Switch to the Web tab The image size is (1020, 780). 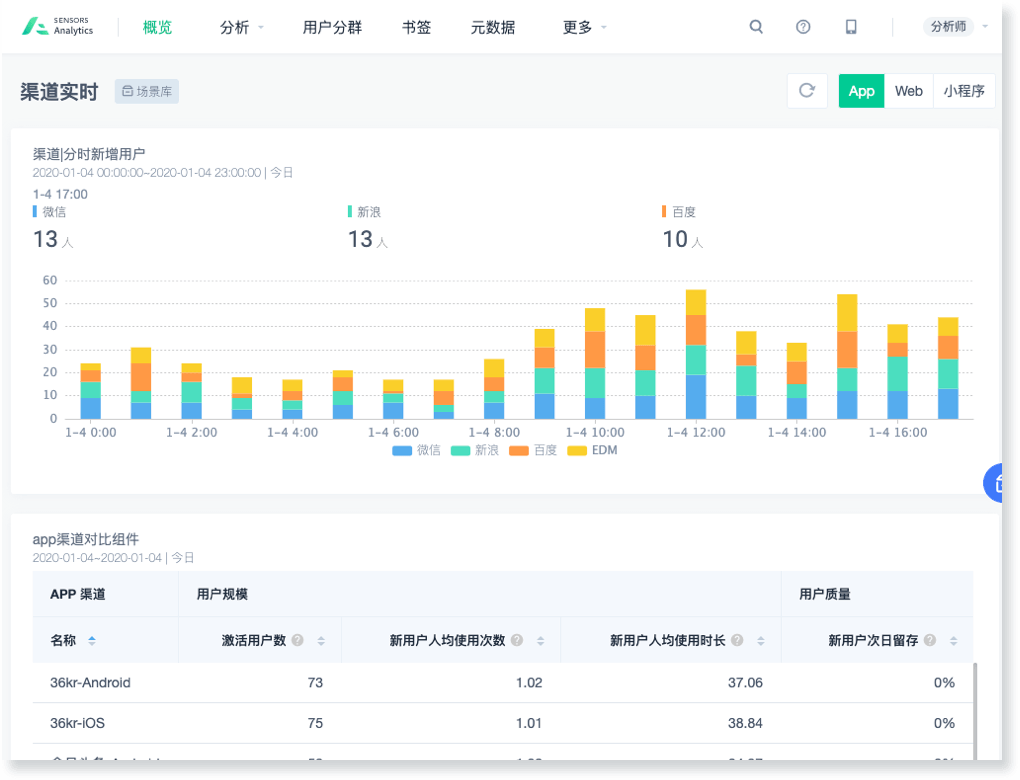pyautogui.click(x=908, y=91)
